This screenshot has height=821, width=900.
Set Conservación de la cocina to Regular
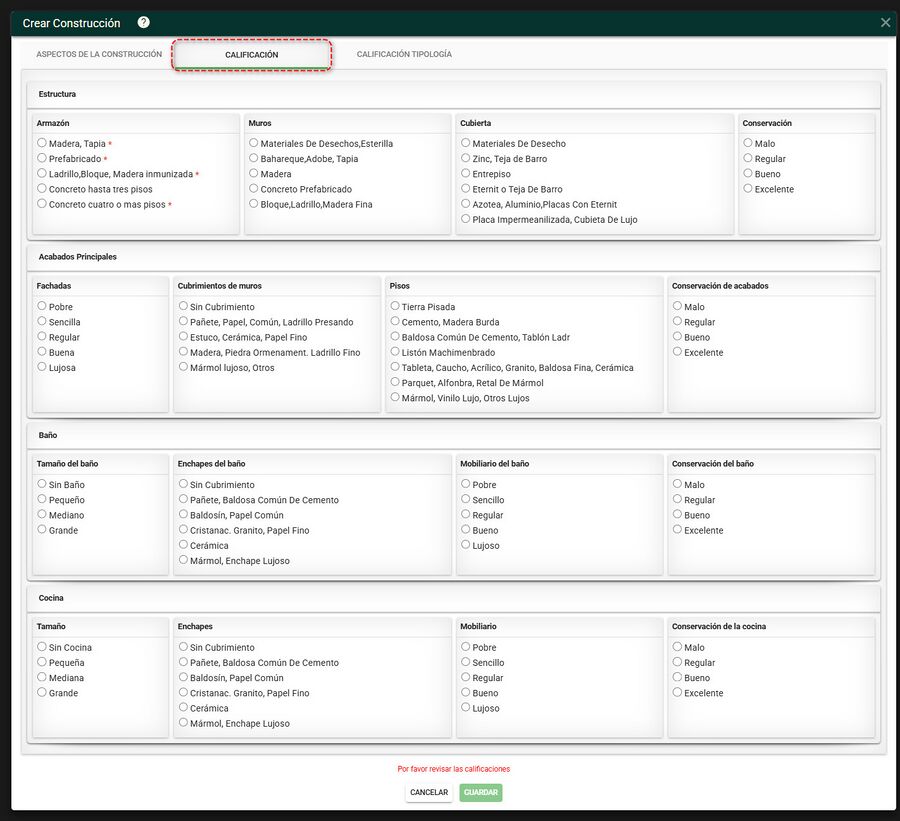tap(677, 661)
